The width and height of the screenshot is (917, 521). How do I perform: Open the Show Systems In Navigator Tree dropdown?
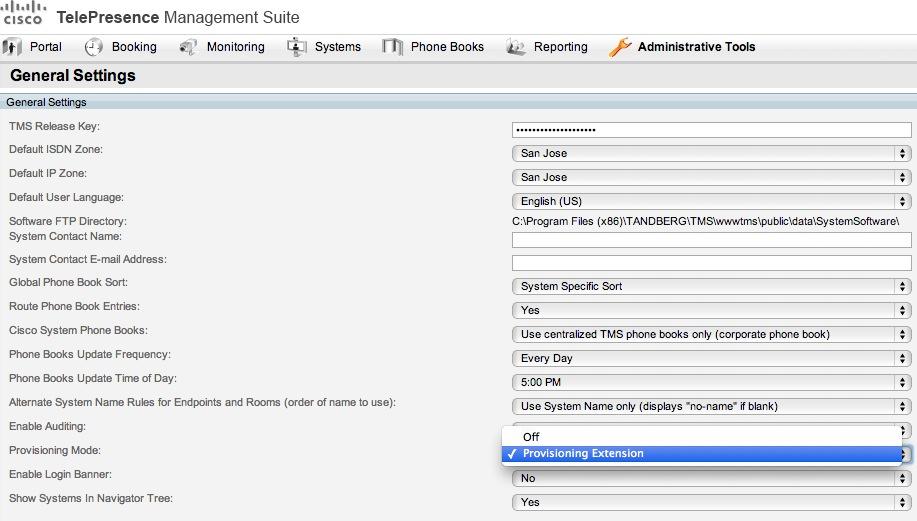click(x=711, y=502)
